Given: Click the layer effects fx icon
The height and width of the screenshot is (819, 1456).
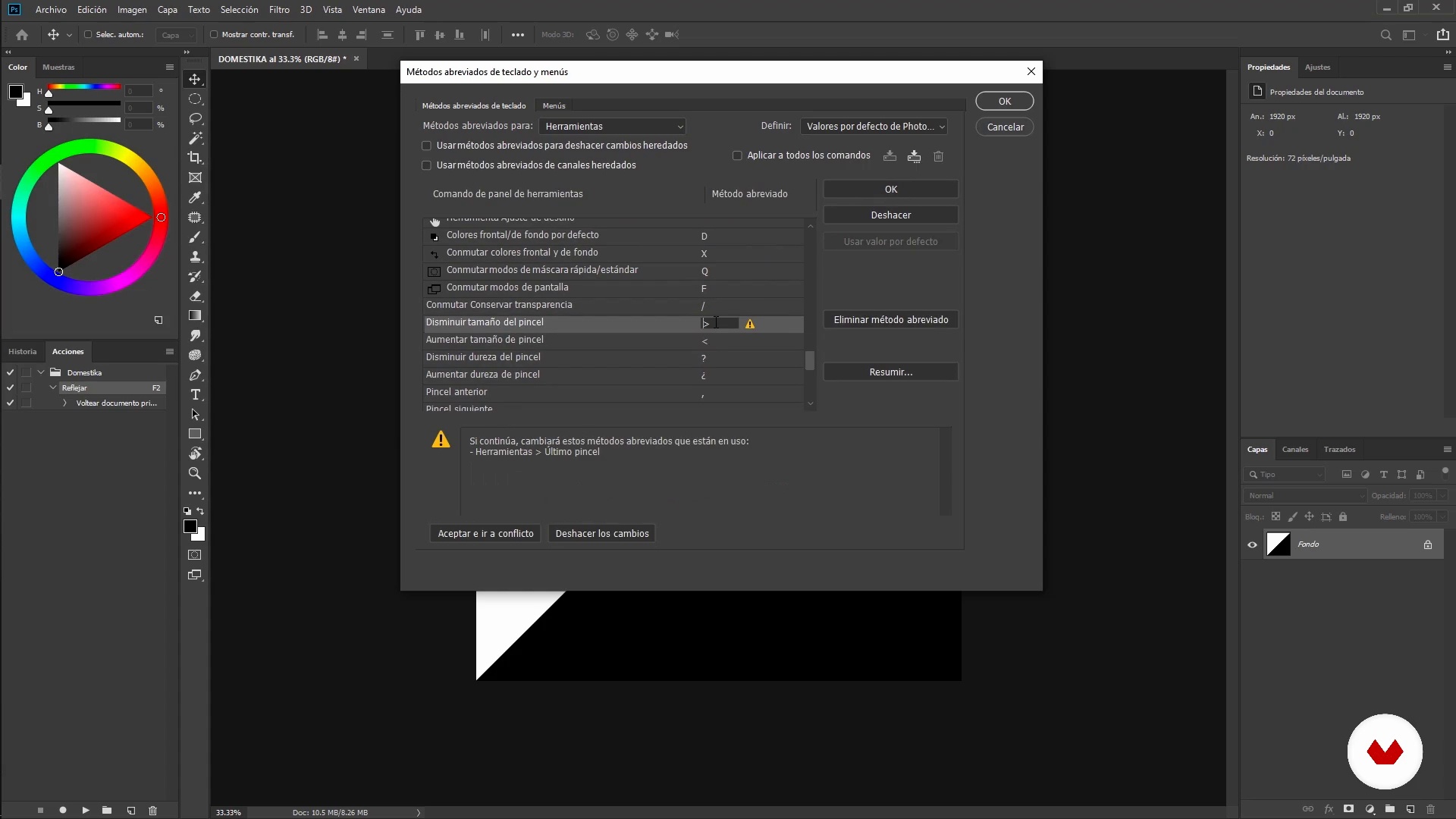Looking at the screenshot, I should pyautogui.click(x=1329, y=809).
